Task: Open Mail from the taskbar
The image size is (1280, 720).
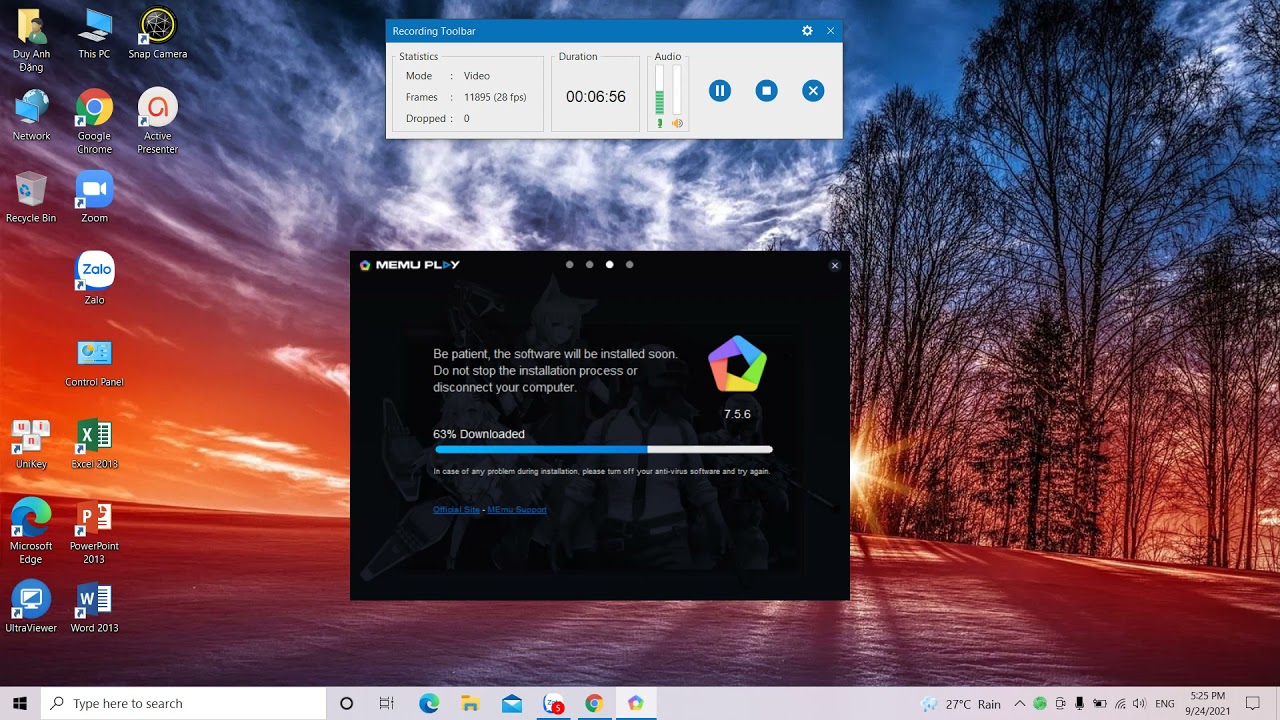Action: coord(512,703)
